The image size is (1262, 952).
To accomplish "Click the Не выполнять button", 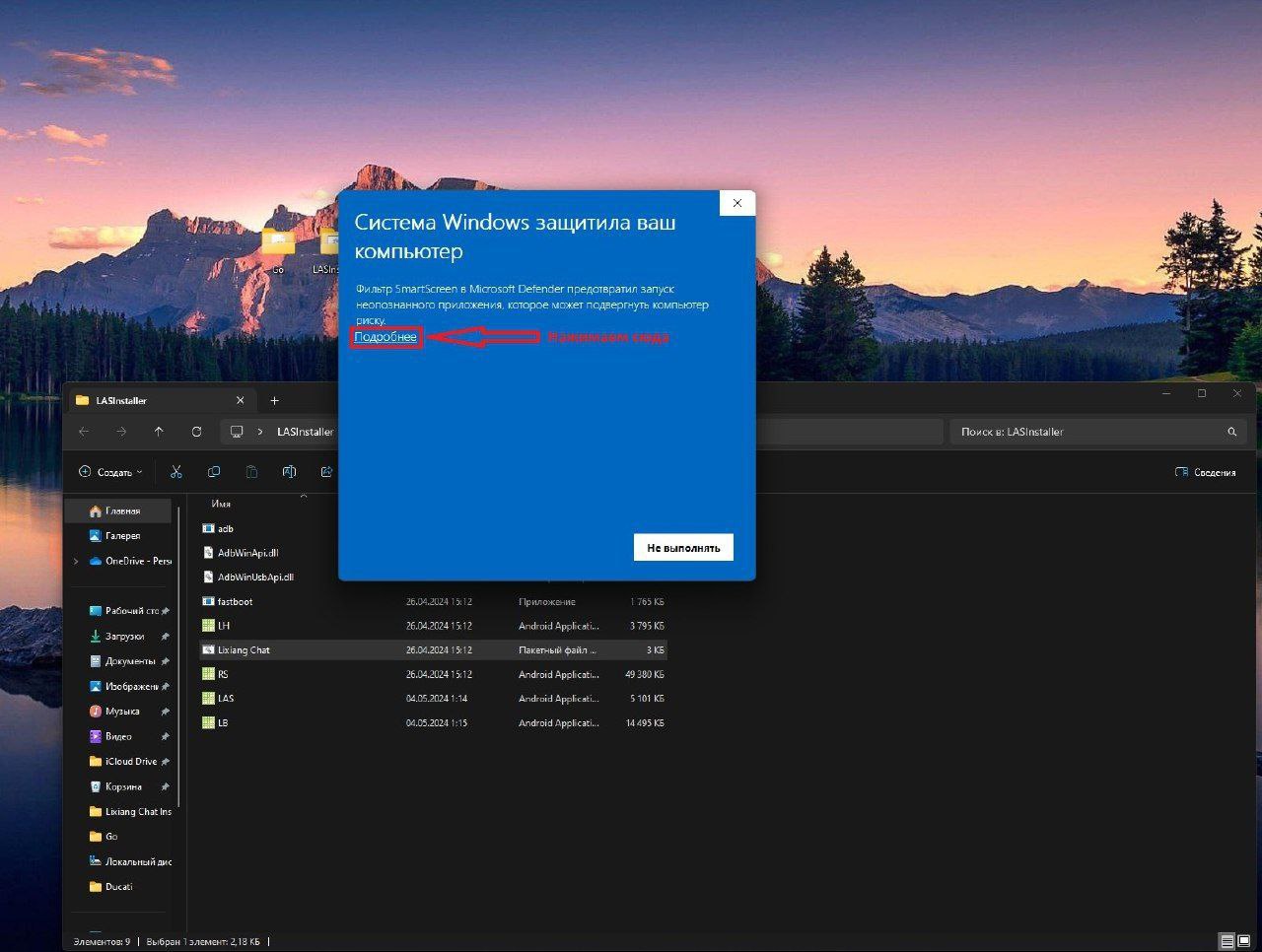I will click(683, 547).
